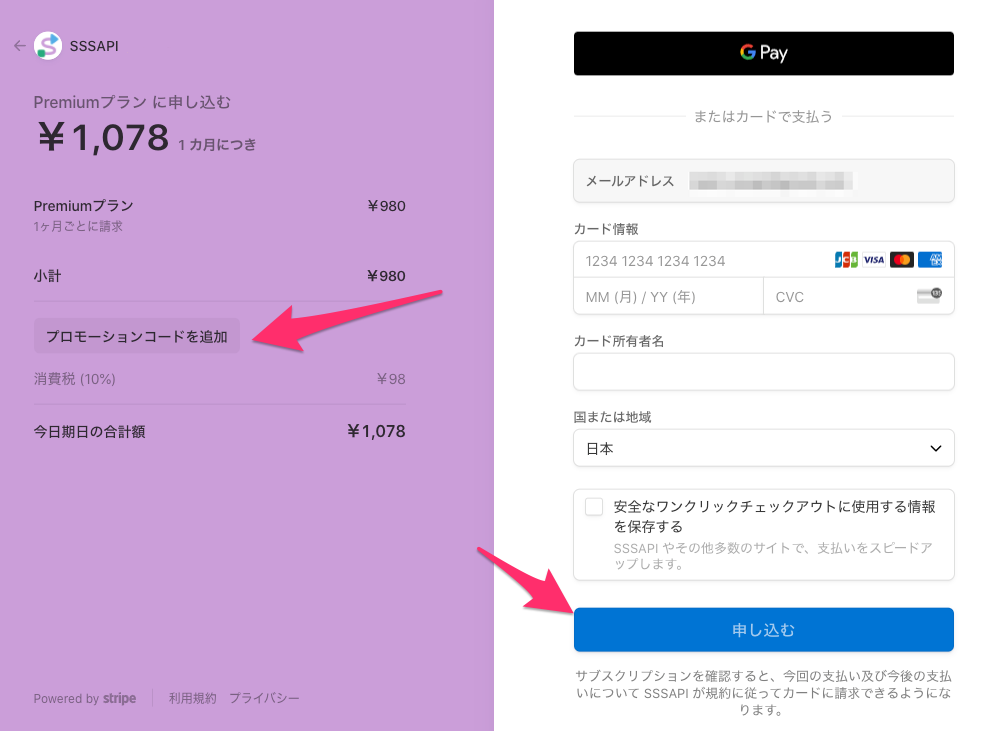989x731 pixels.
Task: Click the VISA card icon
Action: [x=874, y=260]
